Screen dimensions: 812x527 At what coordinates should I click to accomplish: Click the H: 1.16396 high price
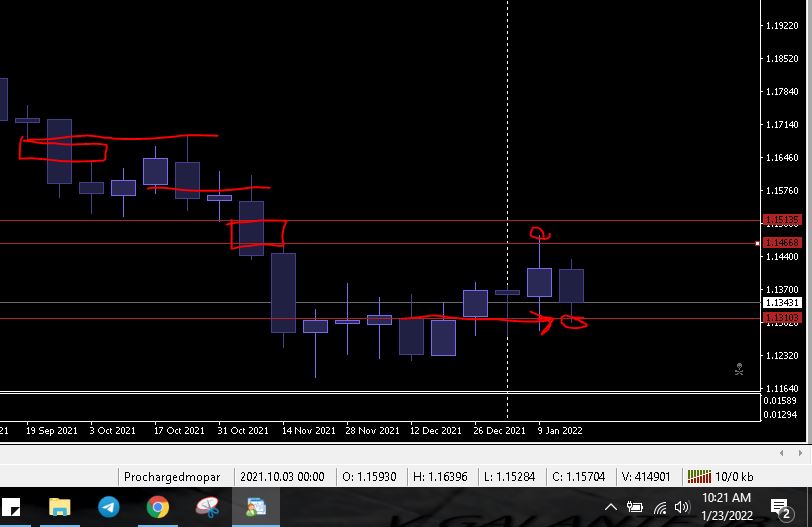tap(440, 477)
